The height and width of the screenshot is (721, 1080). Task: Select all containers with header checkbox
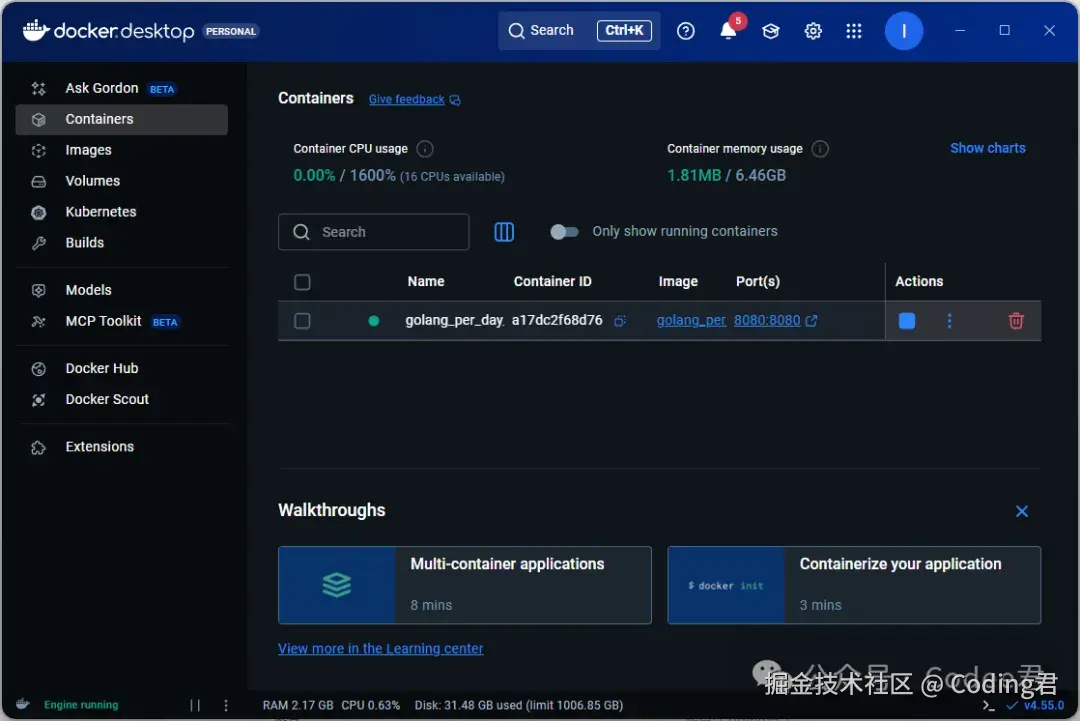point(302,282)
